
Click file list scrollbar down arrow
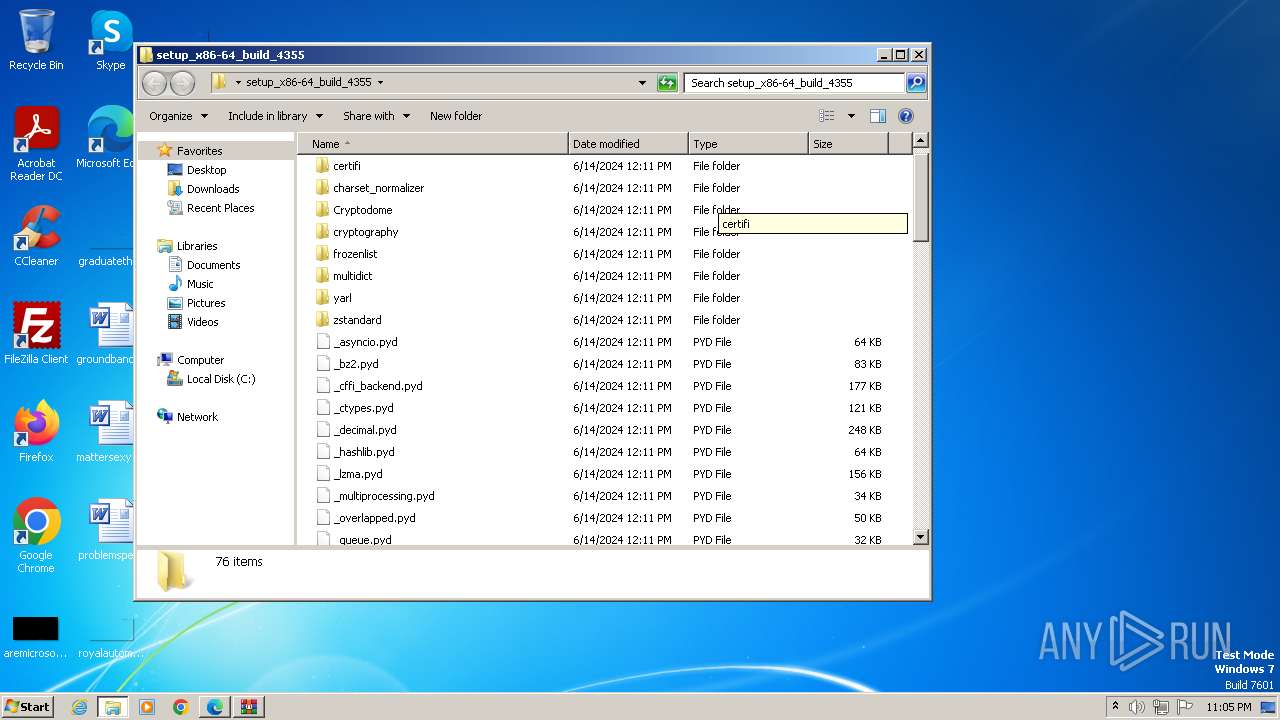tap(921, 537)
